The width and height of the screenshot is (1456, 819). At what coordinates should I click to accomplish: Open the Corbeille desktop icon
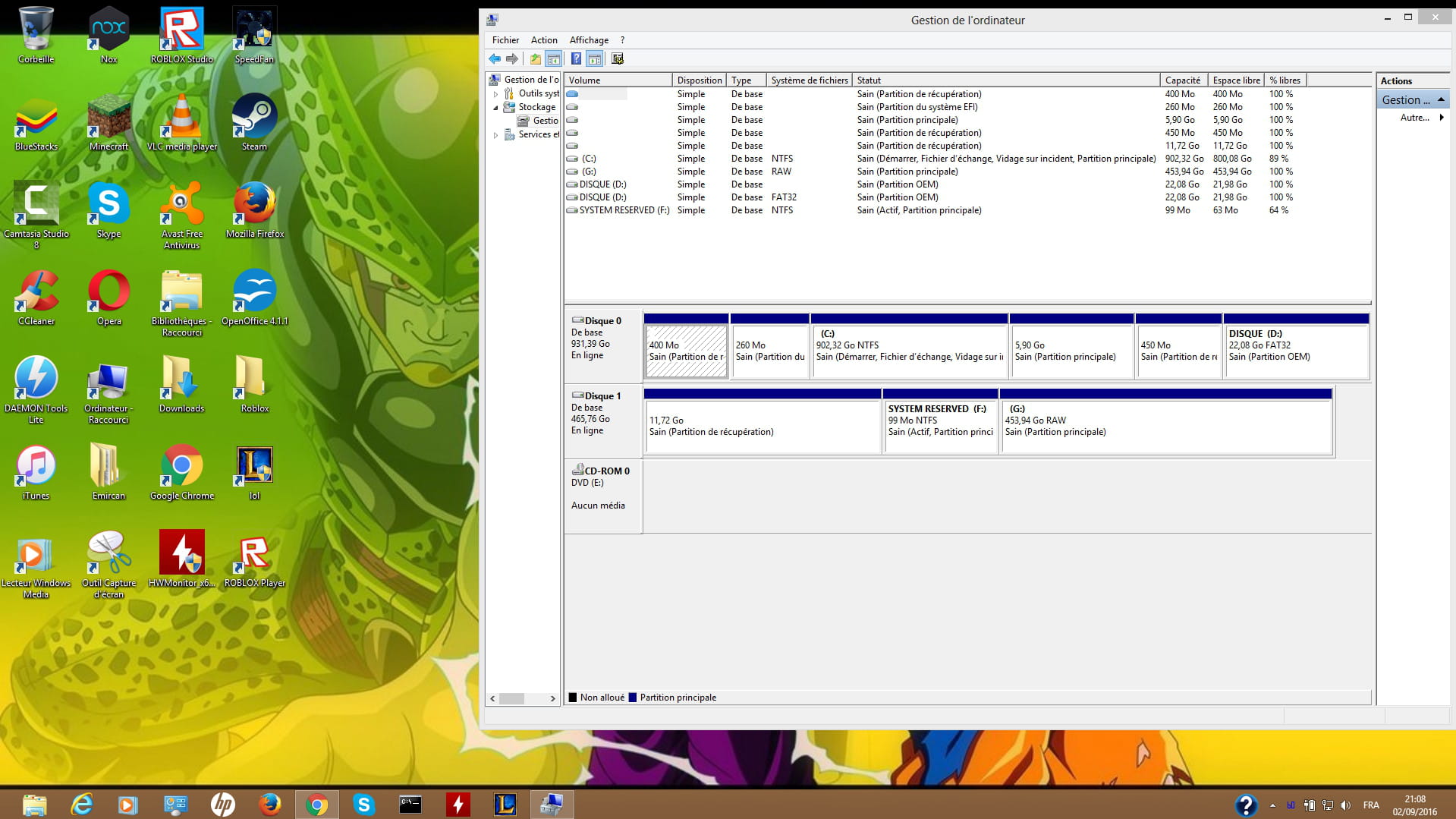tap(36, 36)
